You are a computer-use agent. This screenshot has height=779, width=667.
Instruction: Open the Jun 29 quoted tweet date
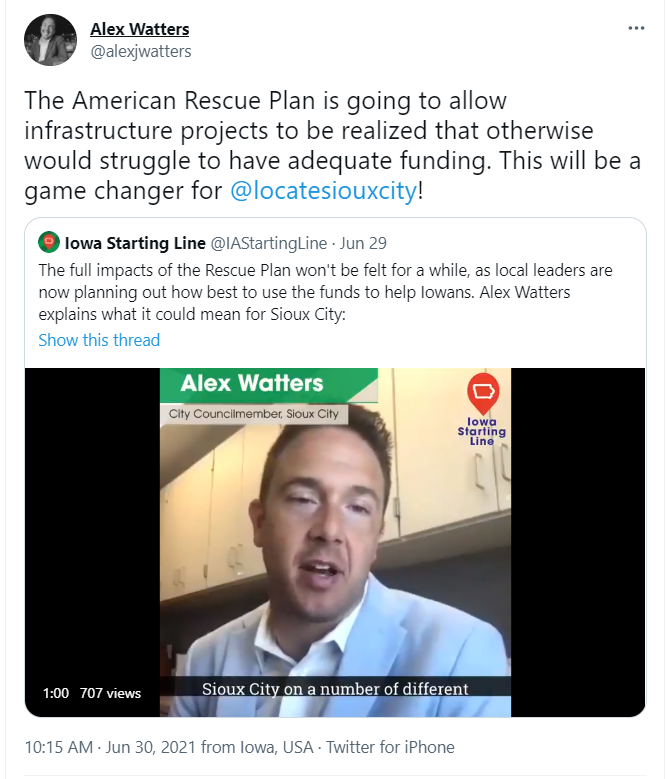(363, 243)
